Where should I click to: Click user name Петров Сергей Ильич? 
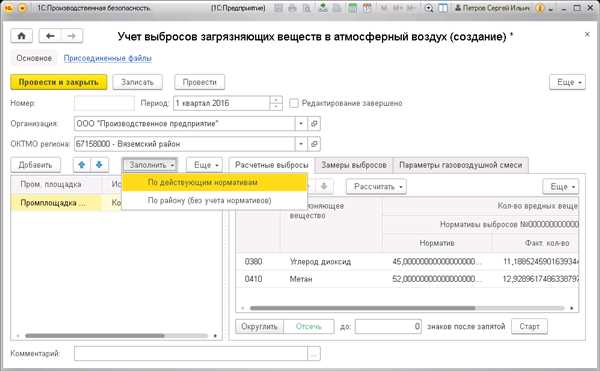pyautogui.click(x=492, y=8)
